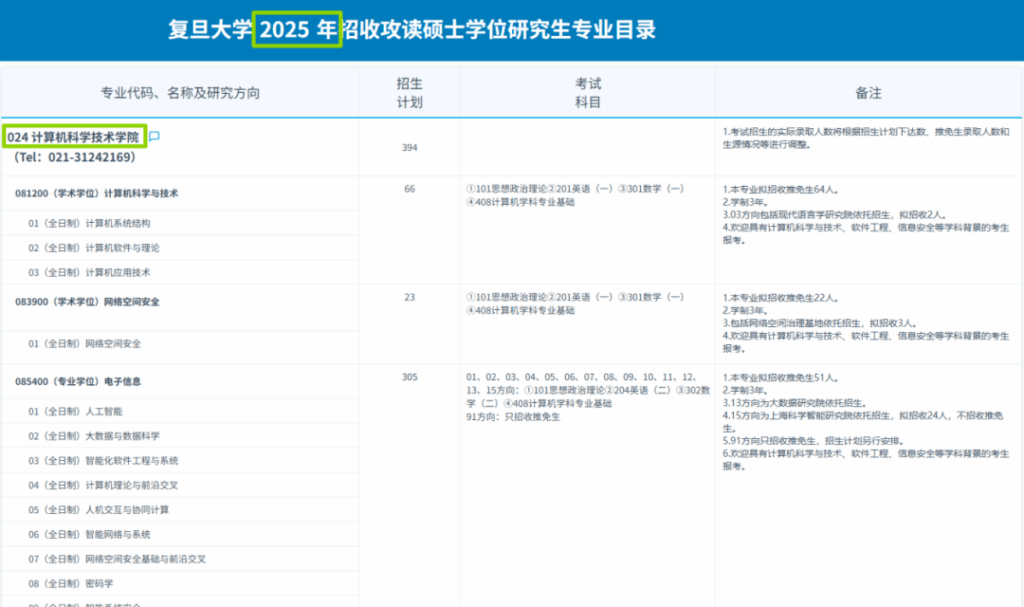Click the note 本专业拟招收推免生22人

(780, 298)
